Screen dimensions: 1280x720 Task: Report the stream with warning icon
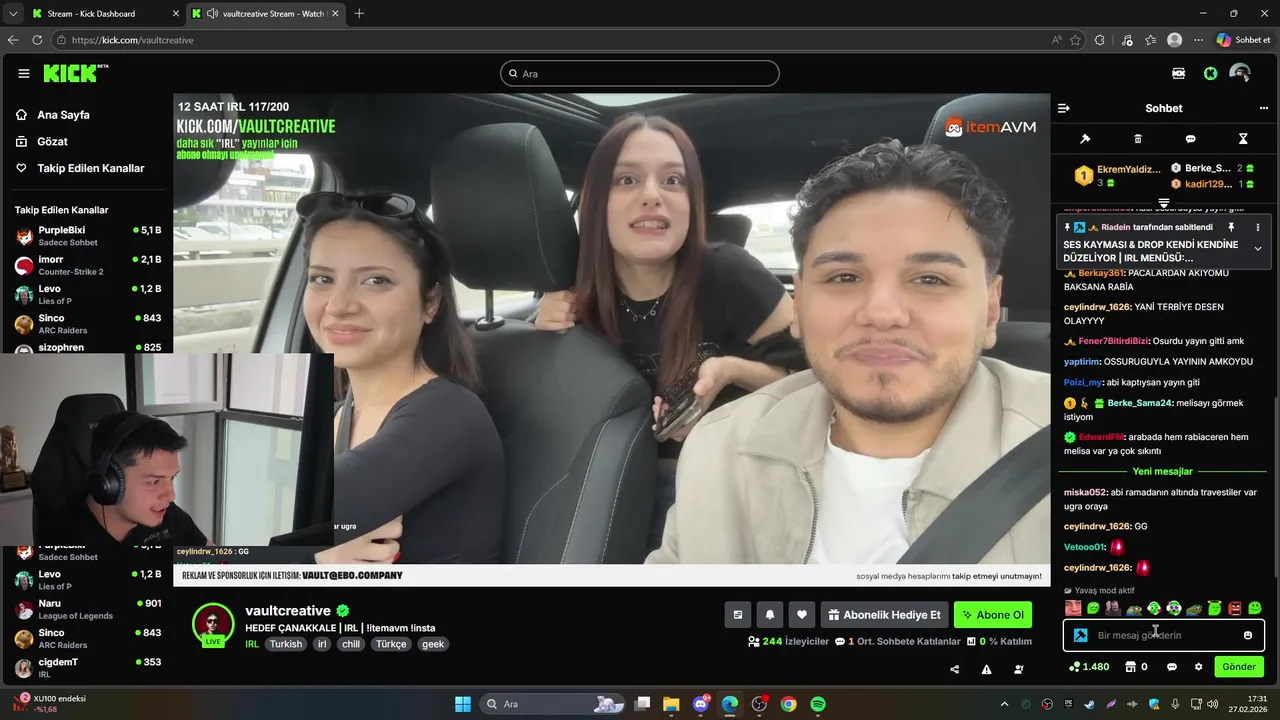(x=987, y=669)
